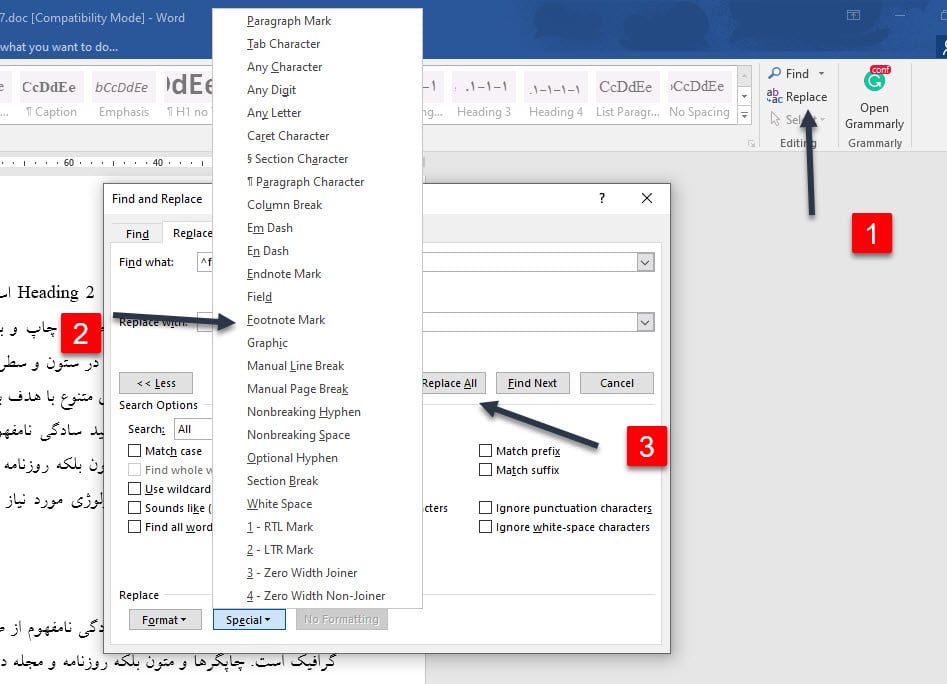The height and width of the screenshot is (684, 947).
Task: Choose 3 - Zero Width Joiner
Action: [x=317, y=572]
